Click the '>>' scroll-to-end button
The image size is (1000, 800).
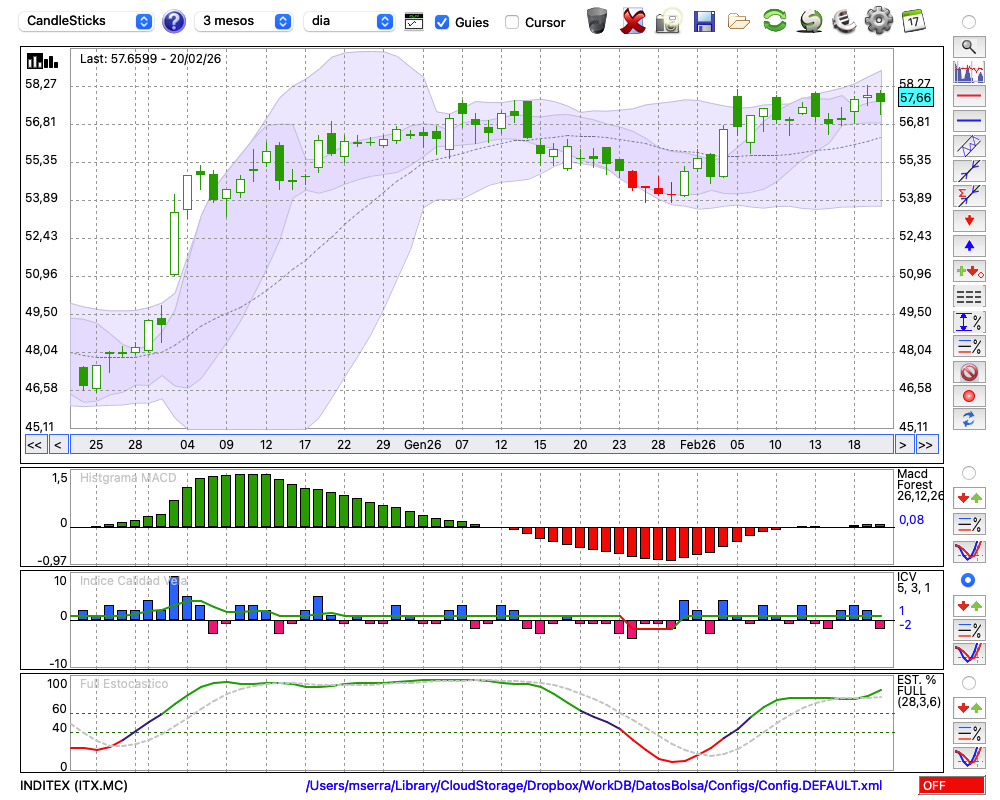click(926, 444)
